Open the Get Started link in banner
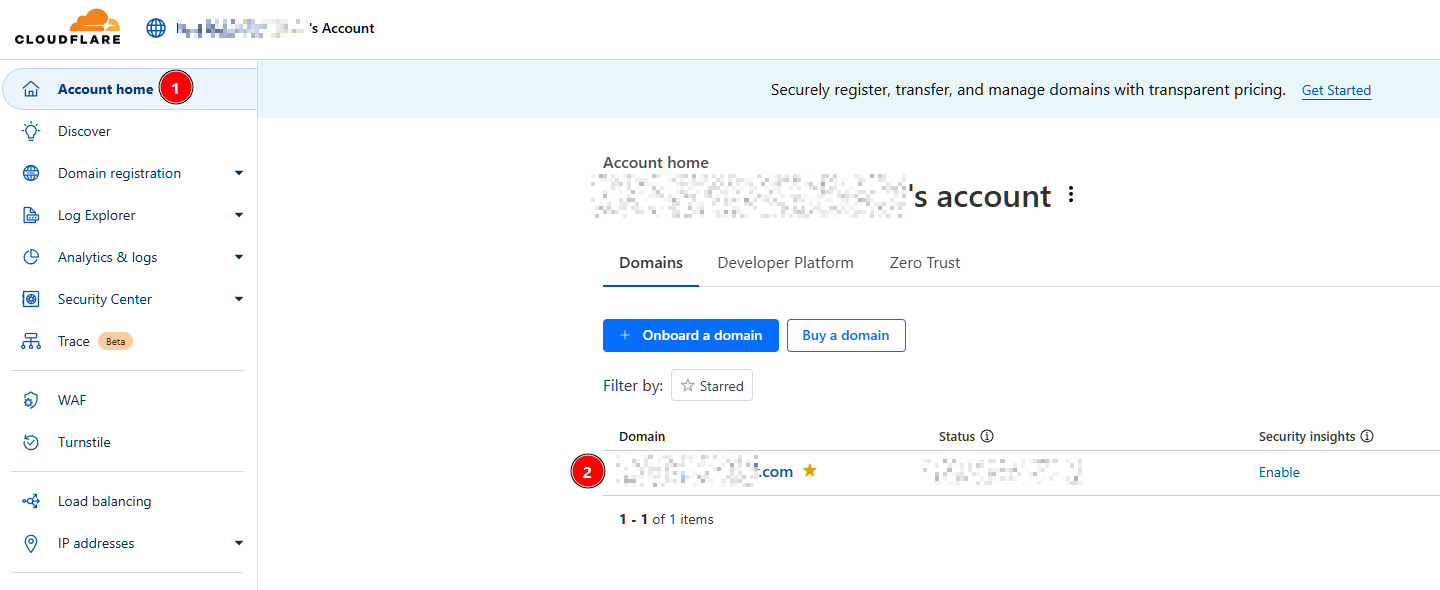This screenshot has width=1440, height=590. [x=1336, y=90]
